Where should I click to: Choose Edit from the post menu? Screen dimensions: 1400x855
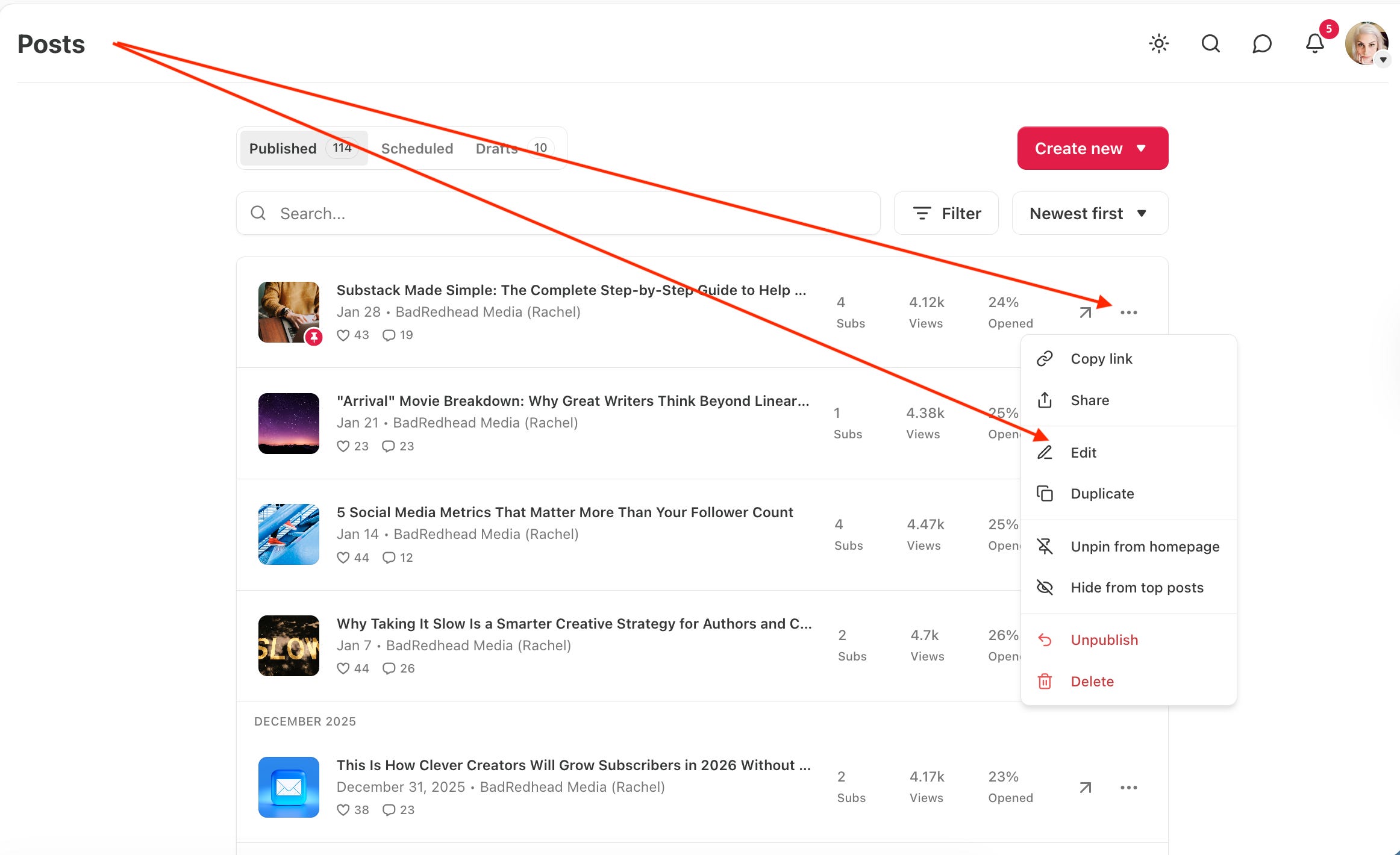coord(1083,453)
